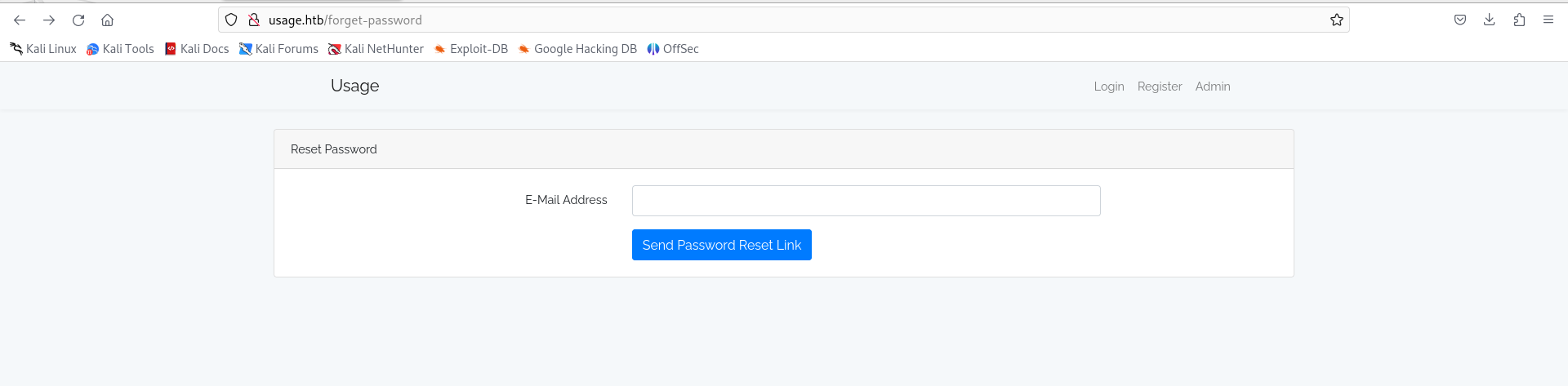
Task: Show the downloads panel
Action: (1490, 20)
